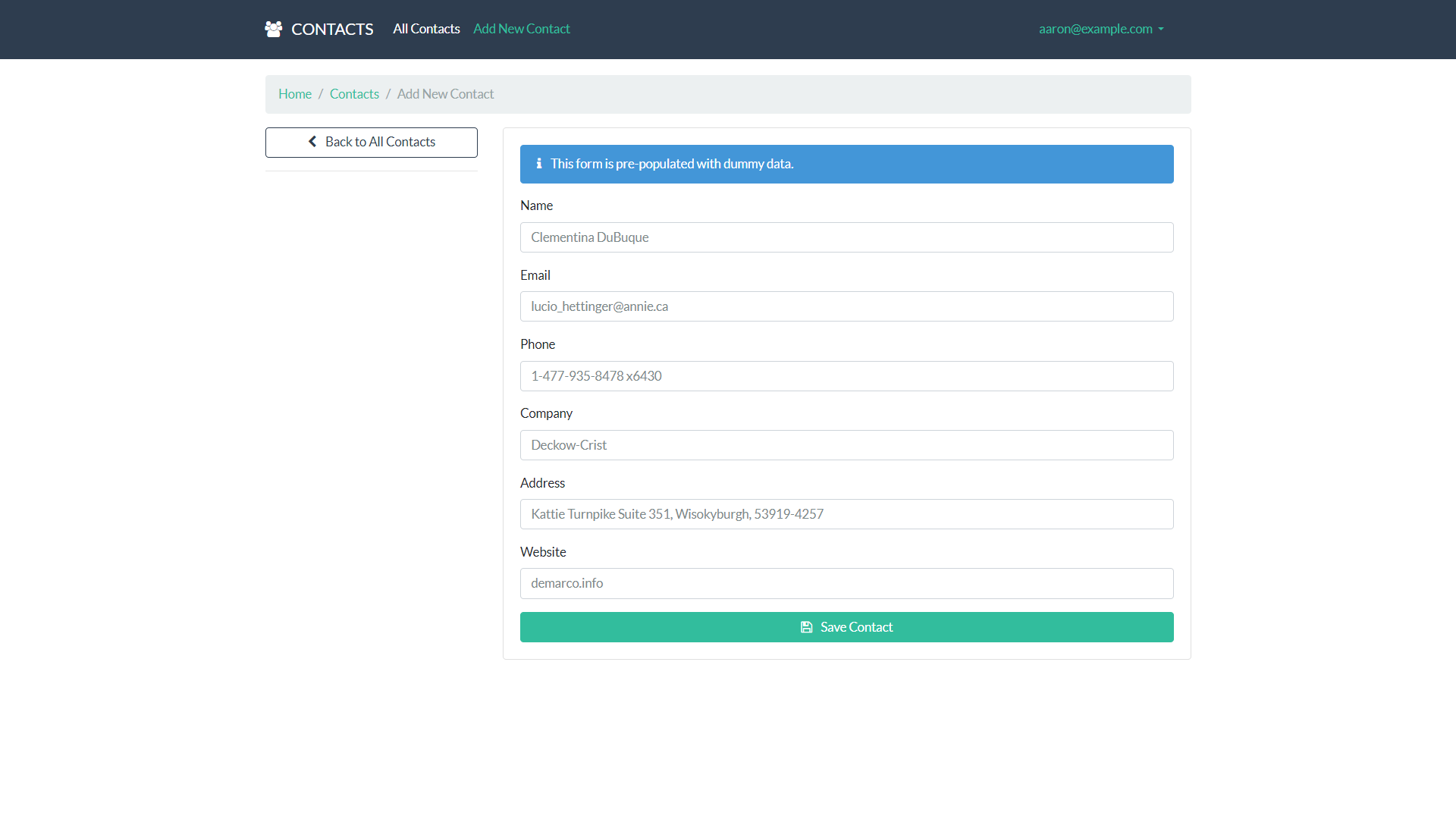
Task: Click into the Email input field
Action: [x=846, y=306]
